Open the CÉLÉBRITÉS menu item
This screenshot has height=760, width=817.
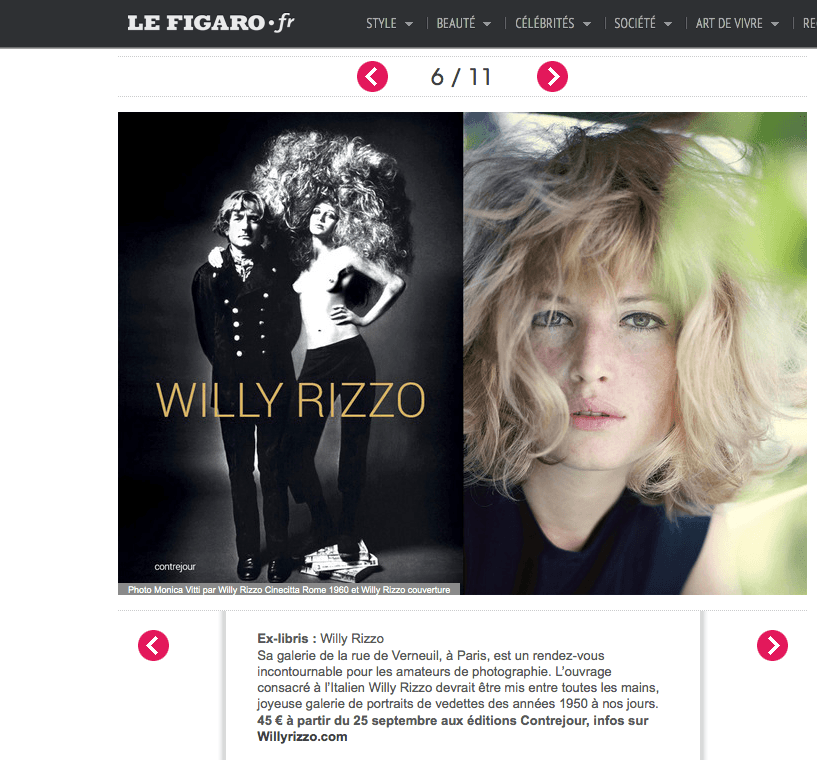tap(544, 23)
